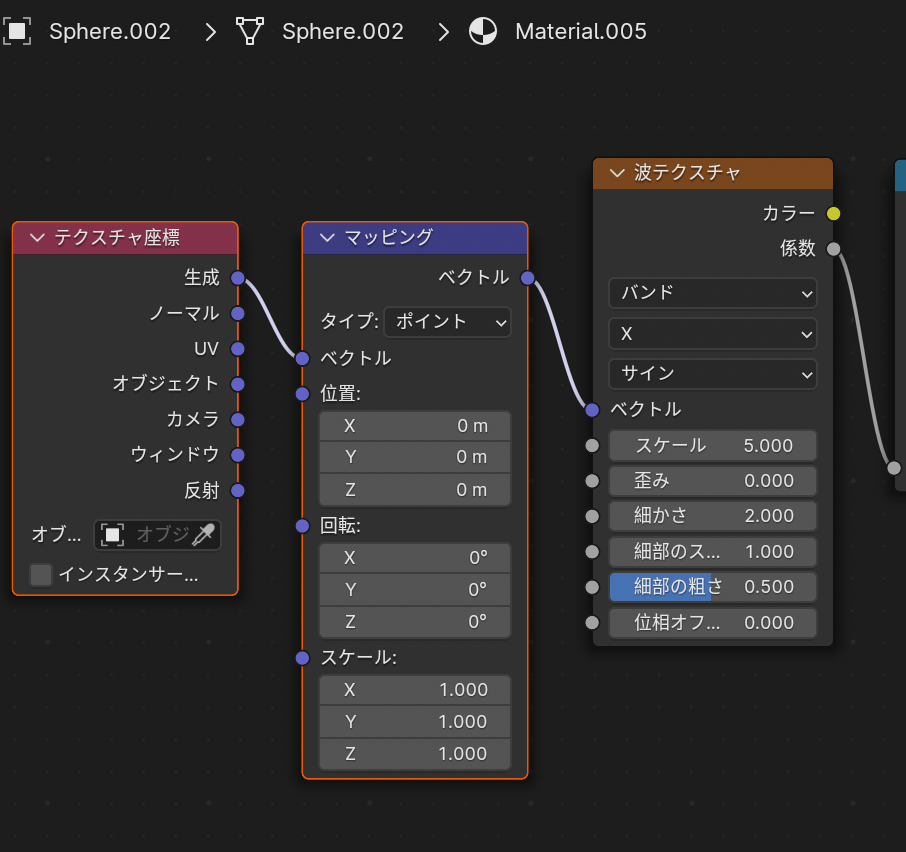
Task: Click the 生成 output socket
Action: (238, 278)
